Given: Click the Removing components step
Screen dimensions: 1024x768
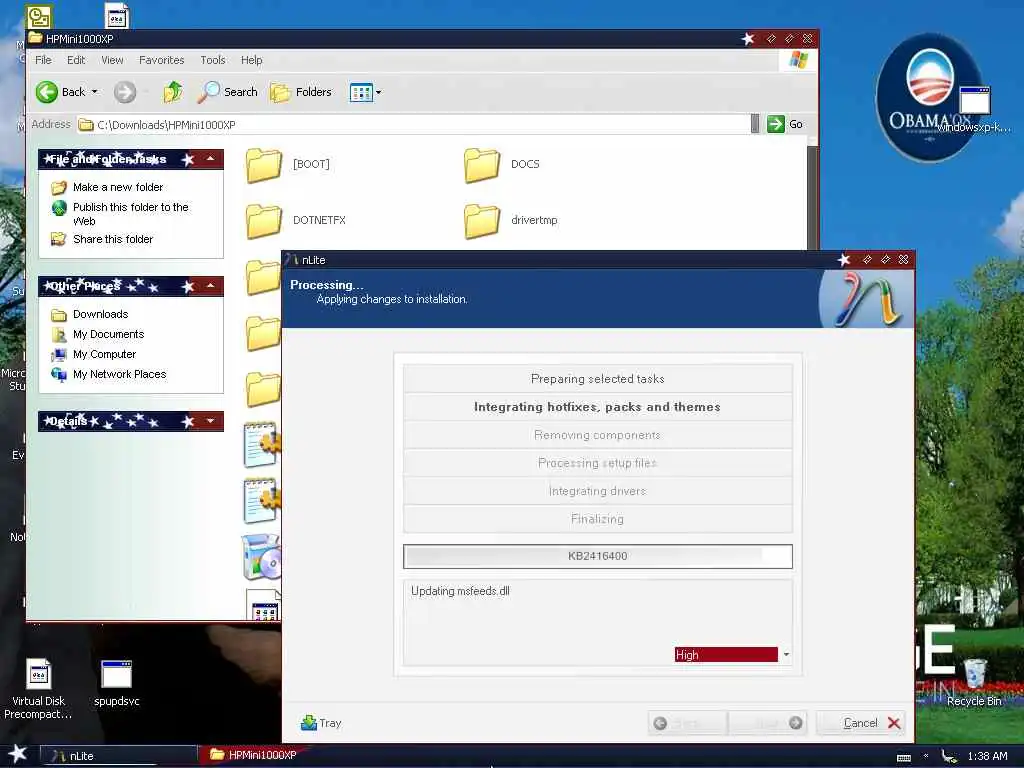Looking at the screenshot, I should click(598, 435).
